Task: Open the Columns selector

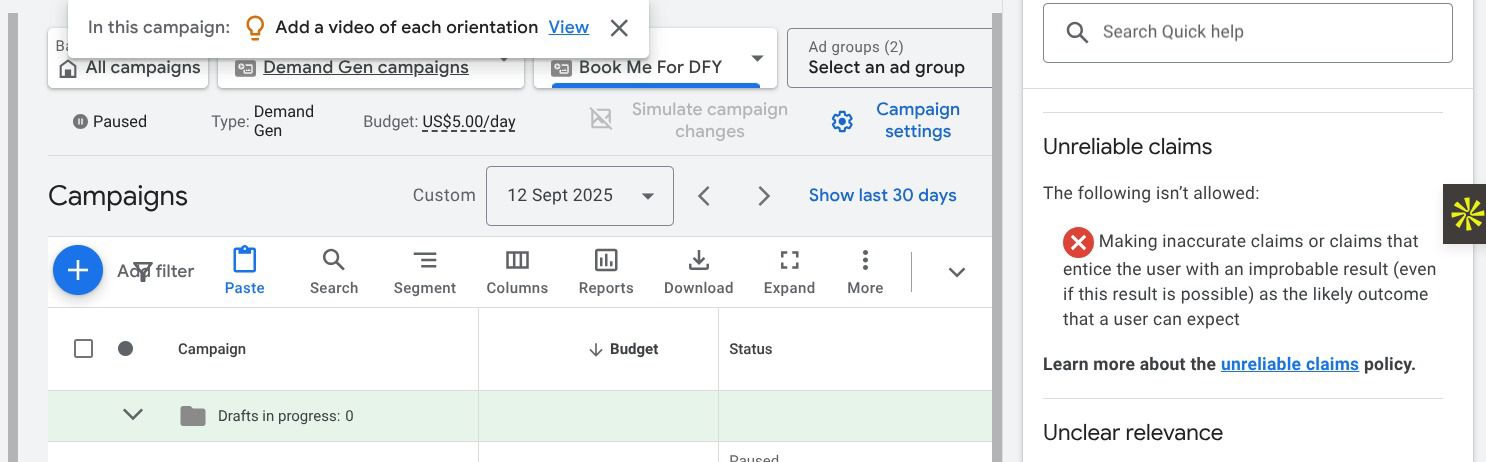Action: click(x=517, y=271)
